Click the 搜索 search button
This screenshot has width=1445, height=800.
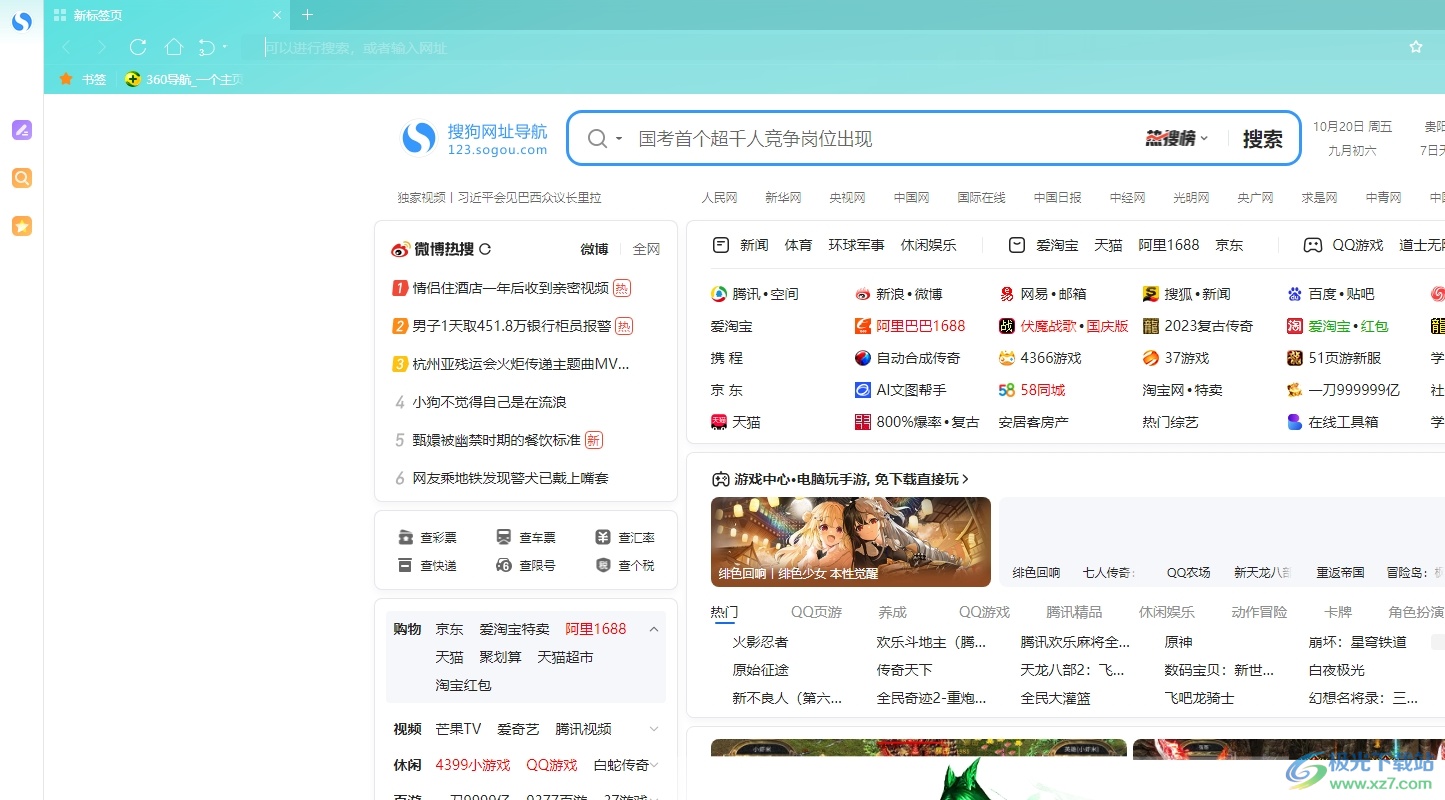point(1262,139)
